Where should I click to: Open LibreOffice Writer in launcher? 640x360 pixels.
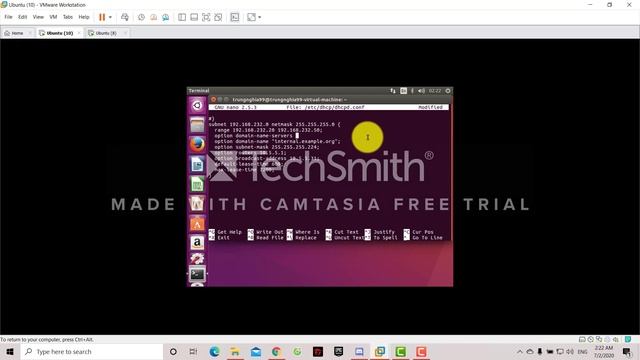point(197,164)
